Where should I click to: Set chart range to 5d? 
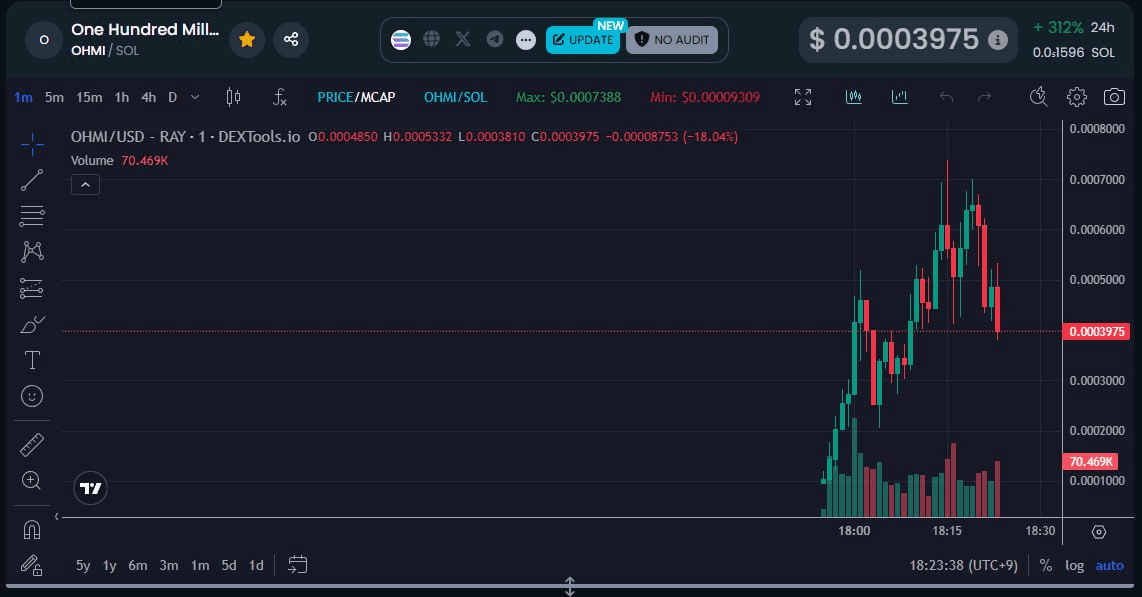229,565
